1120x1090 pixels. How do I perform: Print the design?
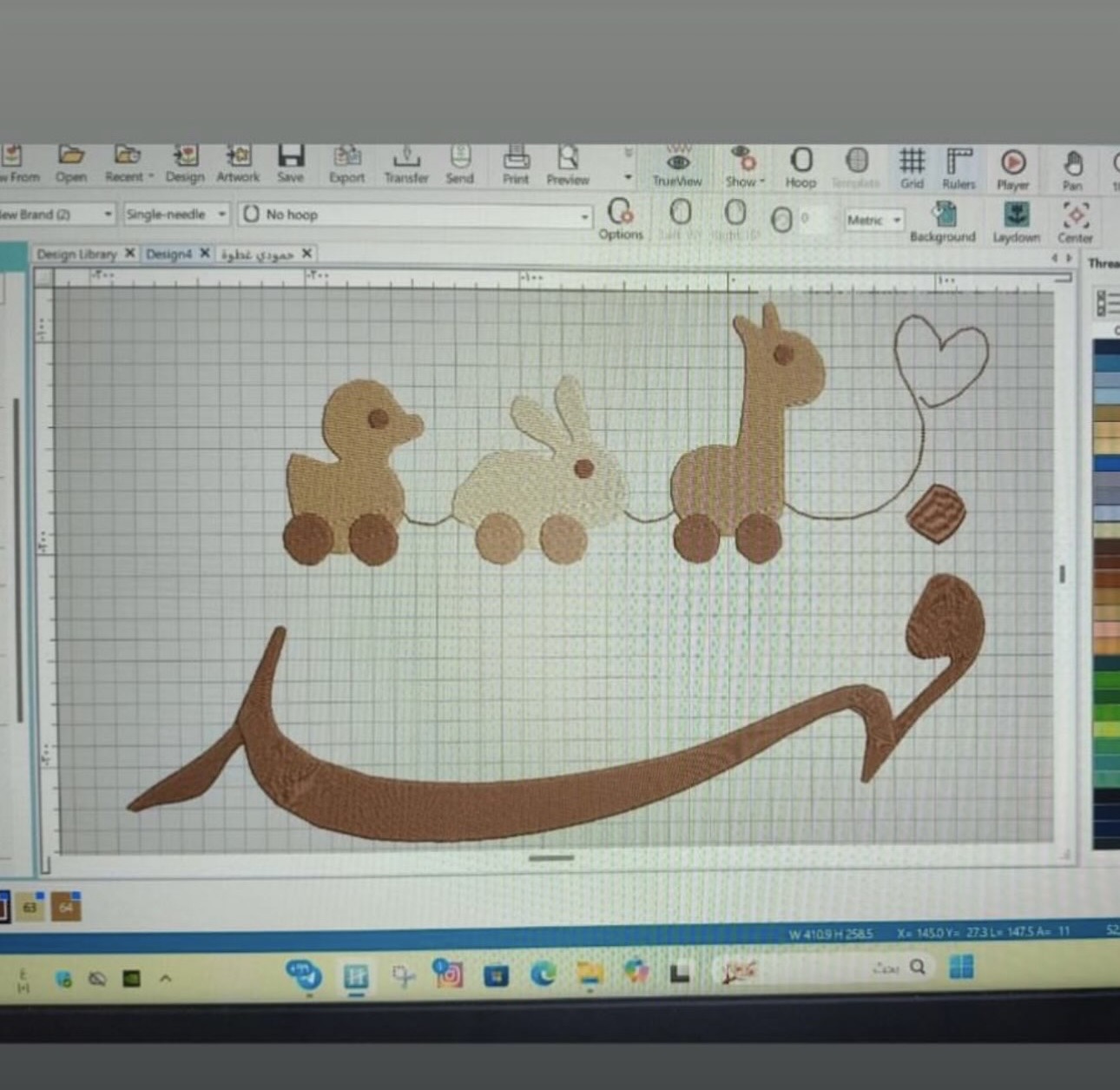516,165
